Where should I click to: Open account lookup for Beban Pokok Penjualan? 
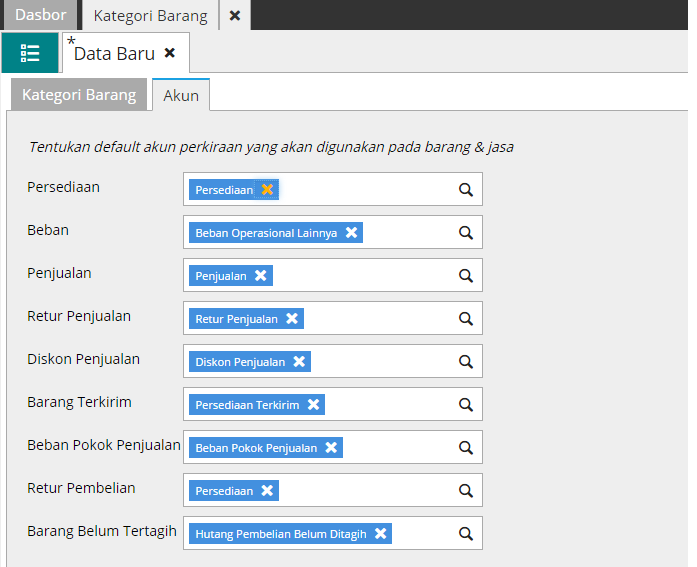[x=465, y=448]
